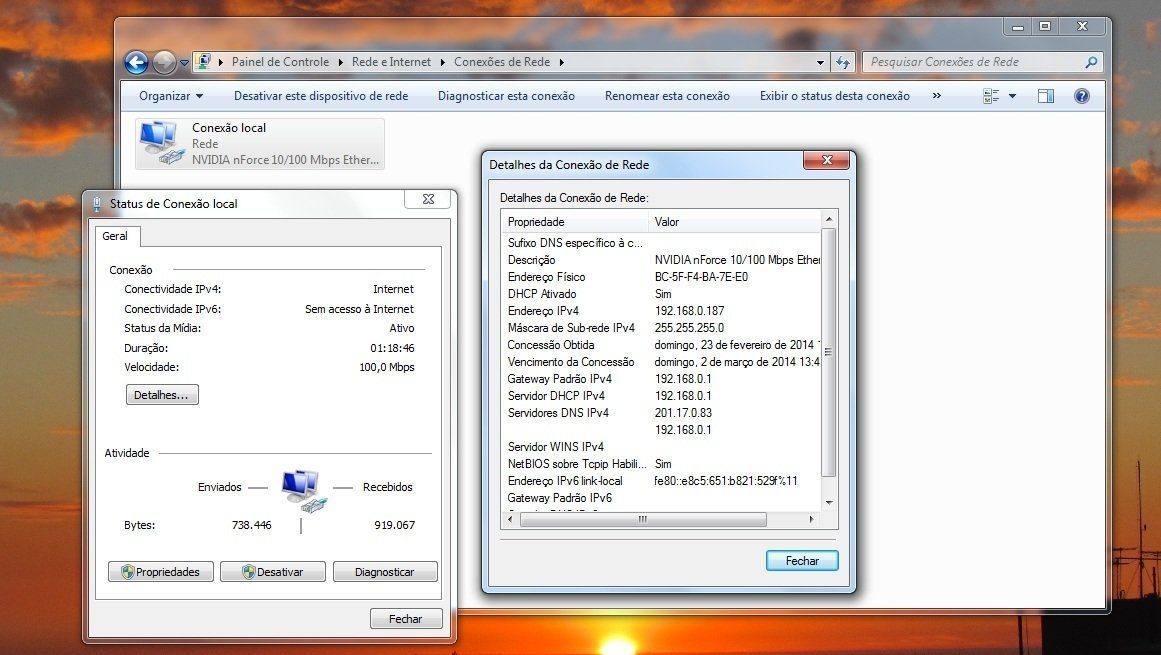Screen dimensions: 1161x655
Task: Click the details list scroll up arrow
Action: point(829,219)
